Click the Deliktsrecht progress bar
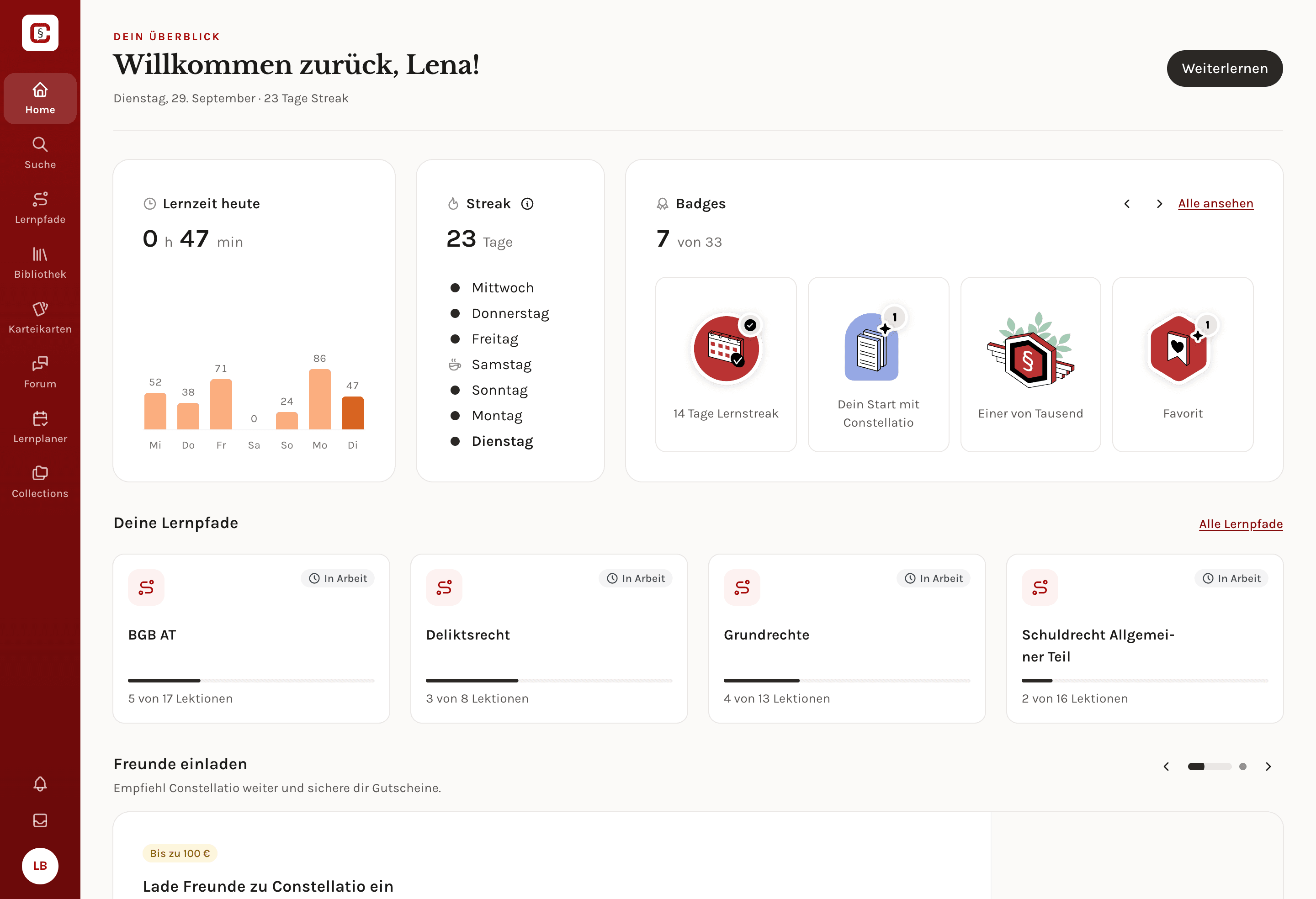1316x899 pixels. pyautogui.click(x=549, y=681)
